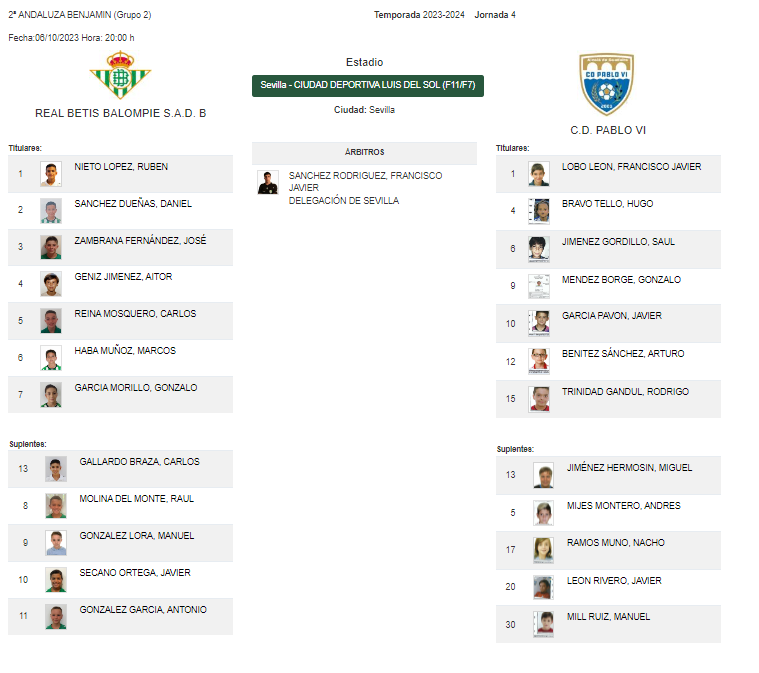This screenshot has width=759, height=673.
Task: Click photo of Trinidad Gandul, Rodrigo
Action: tap(539, 399)
